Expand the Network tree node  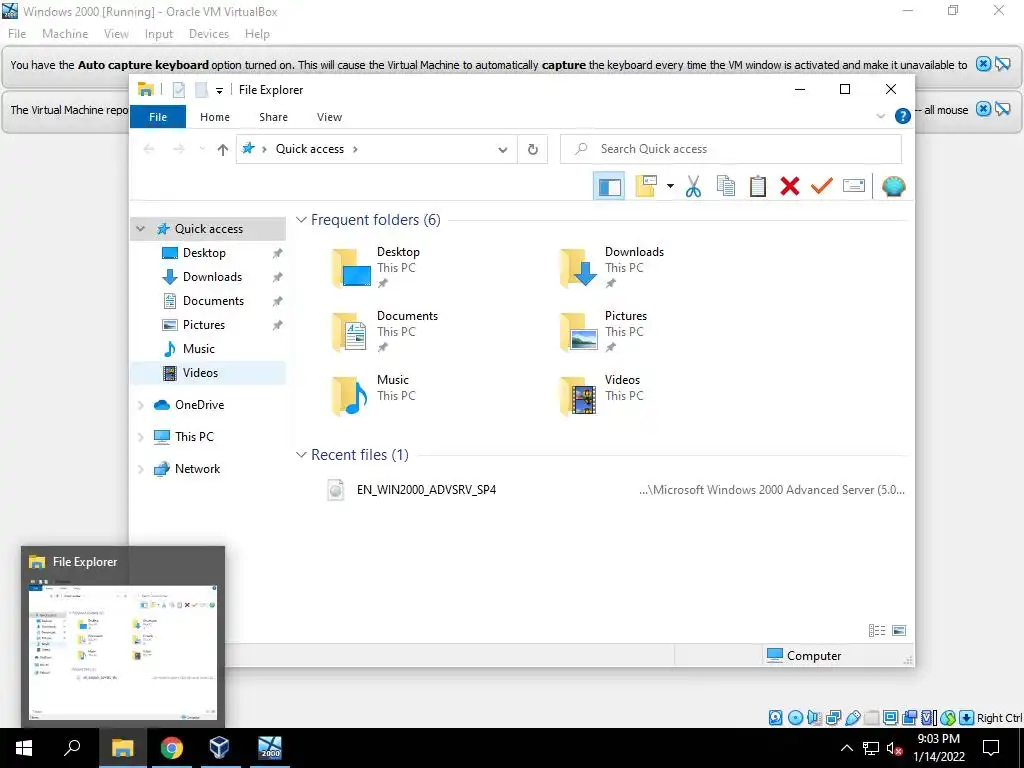click(x=140, y=469)
